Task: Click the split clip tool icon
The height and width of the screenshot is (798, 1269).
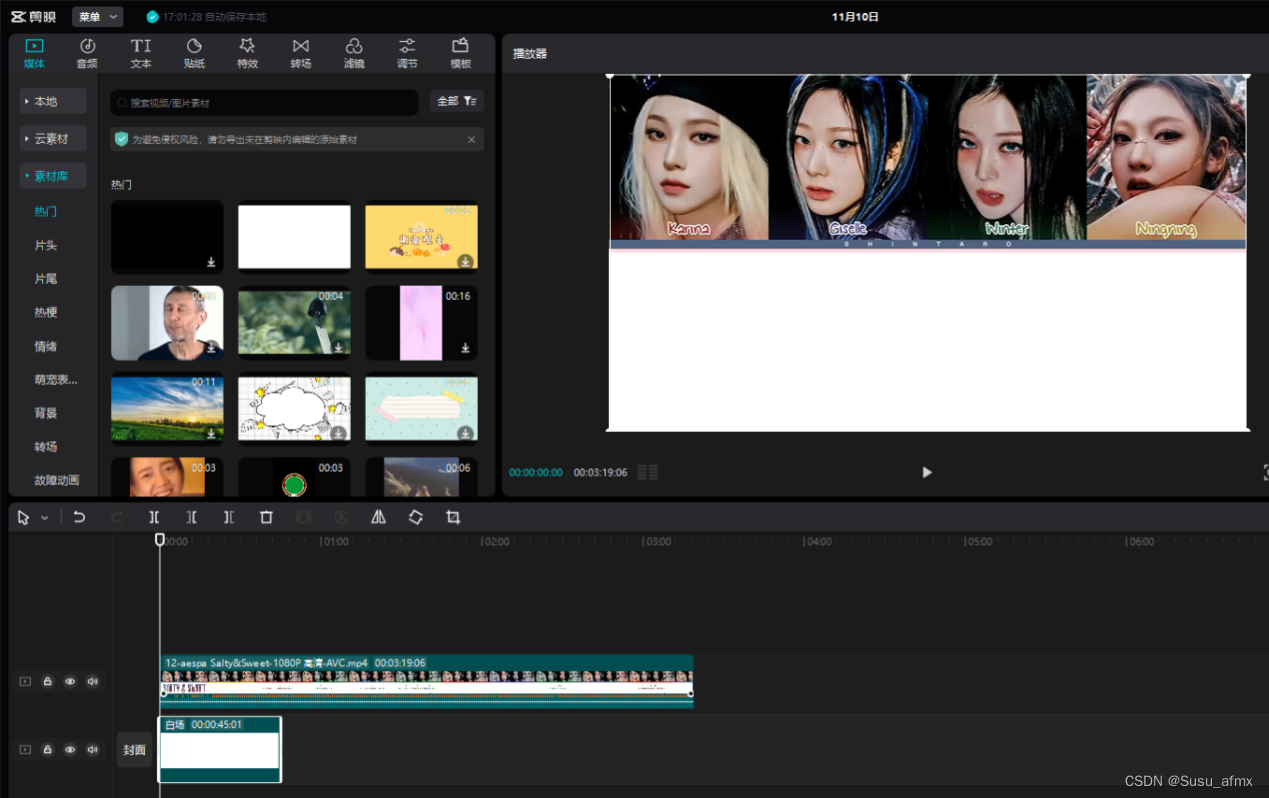Action: pyautogui.click(x=154, y=517)
